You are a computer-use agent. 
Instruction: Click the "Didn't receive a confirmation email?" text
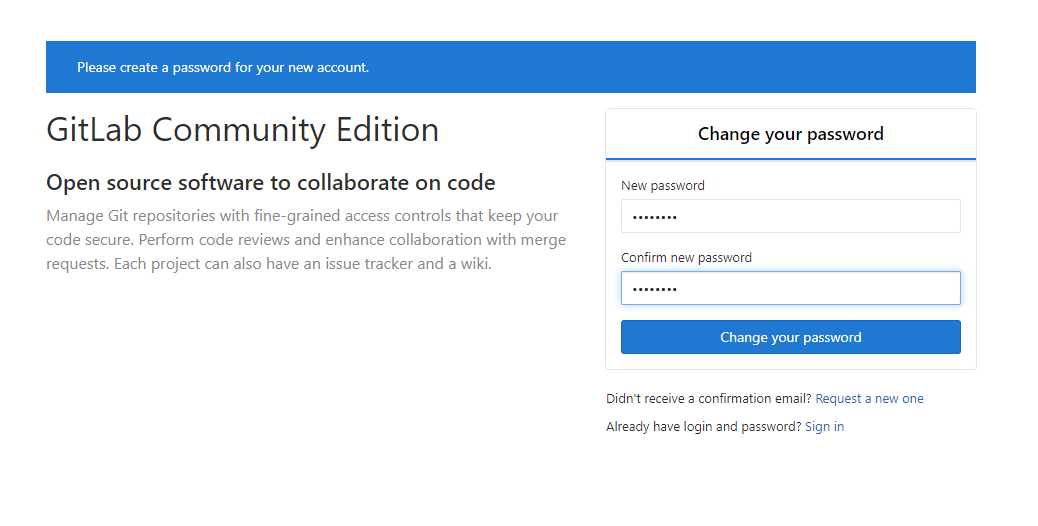coord(708,398)
